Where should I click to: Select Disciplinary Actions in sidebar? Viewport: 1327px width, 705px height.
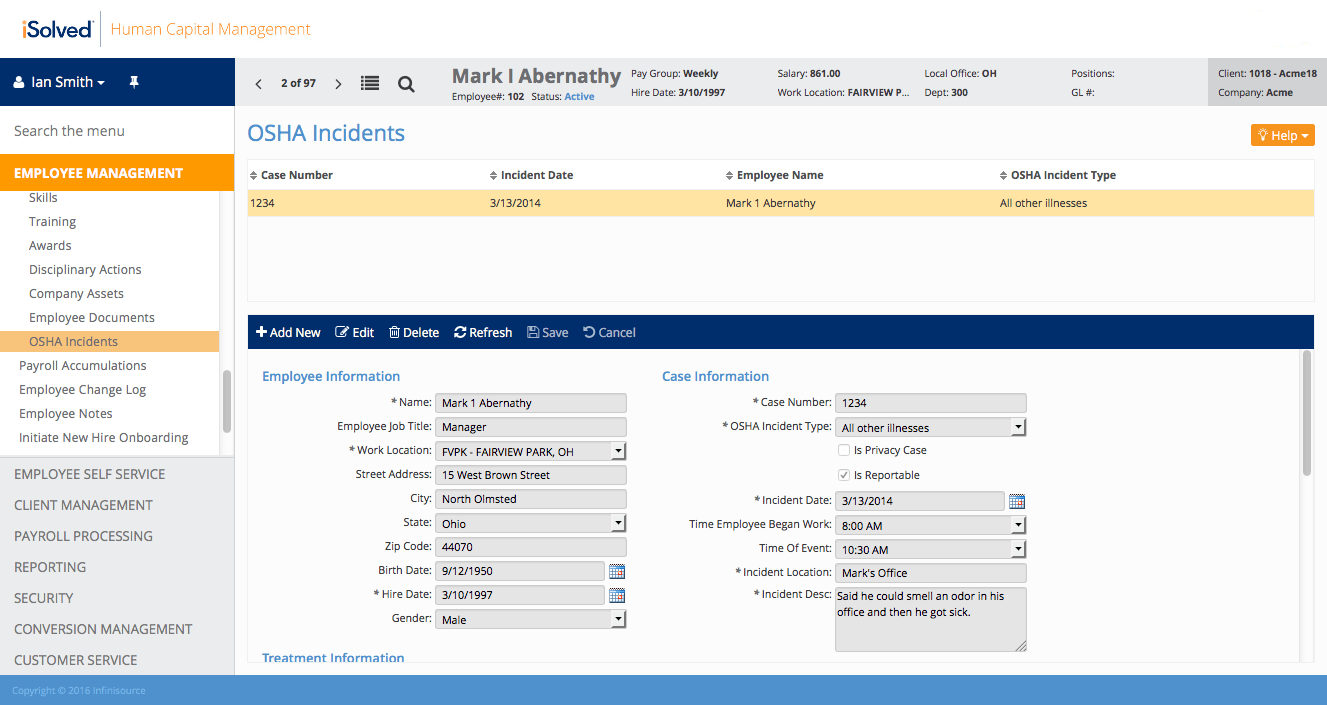tap(85, 270)
